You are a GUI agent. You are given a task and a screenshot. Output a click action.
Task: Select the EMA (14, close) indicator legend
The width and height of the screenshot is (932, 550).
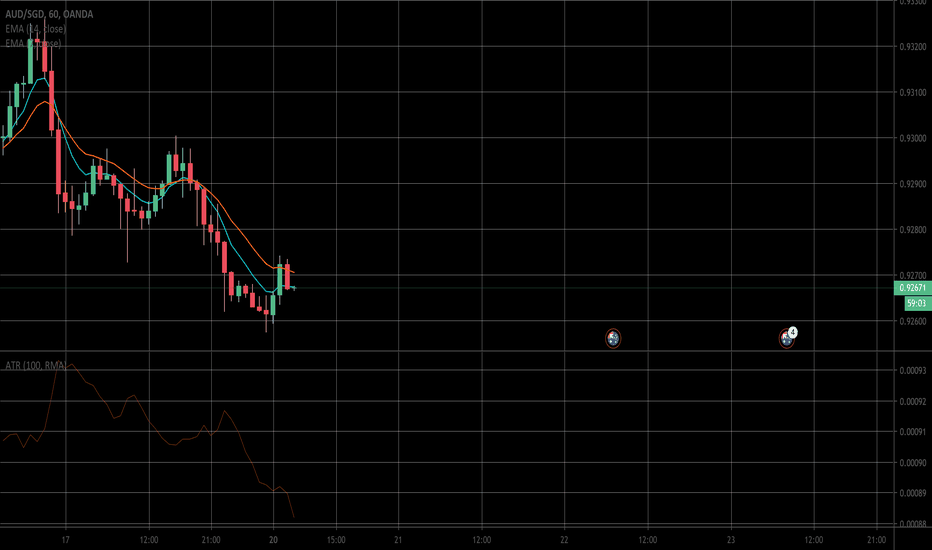36,29
